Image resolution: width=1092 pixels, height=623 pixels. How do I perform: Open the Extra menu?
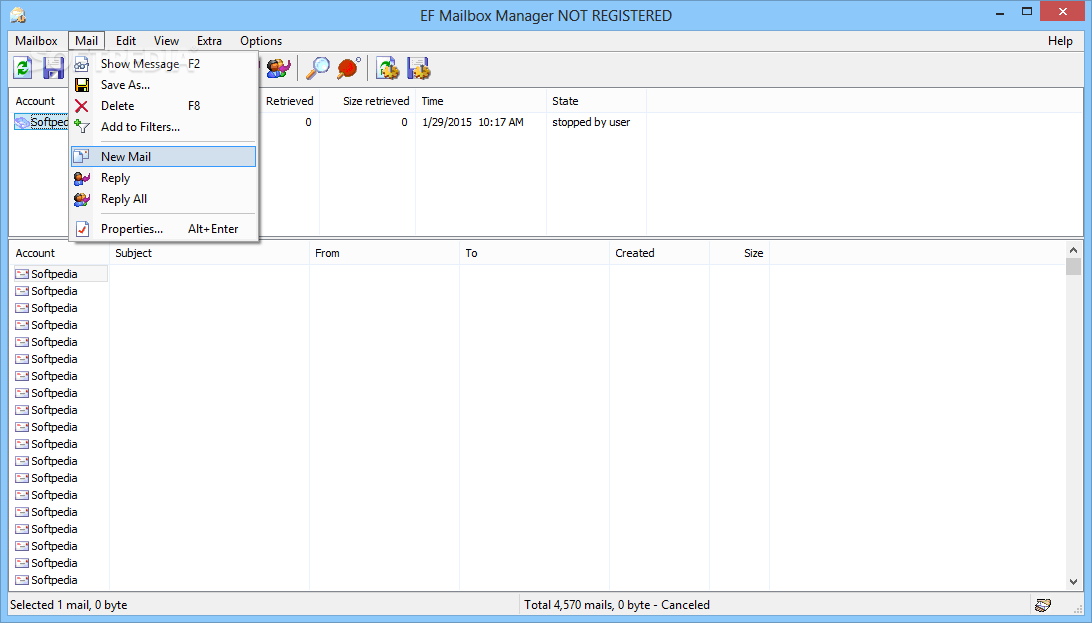[209, 41]
